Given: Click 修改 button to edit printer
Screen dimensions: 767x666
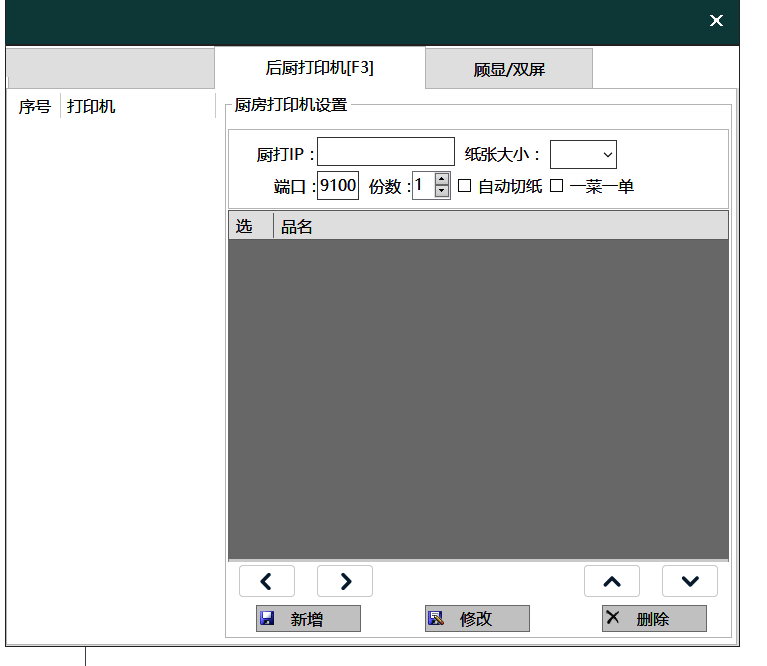Looking at the screenshot, I should [x=477, y=619].
